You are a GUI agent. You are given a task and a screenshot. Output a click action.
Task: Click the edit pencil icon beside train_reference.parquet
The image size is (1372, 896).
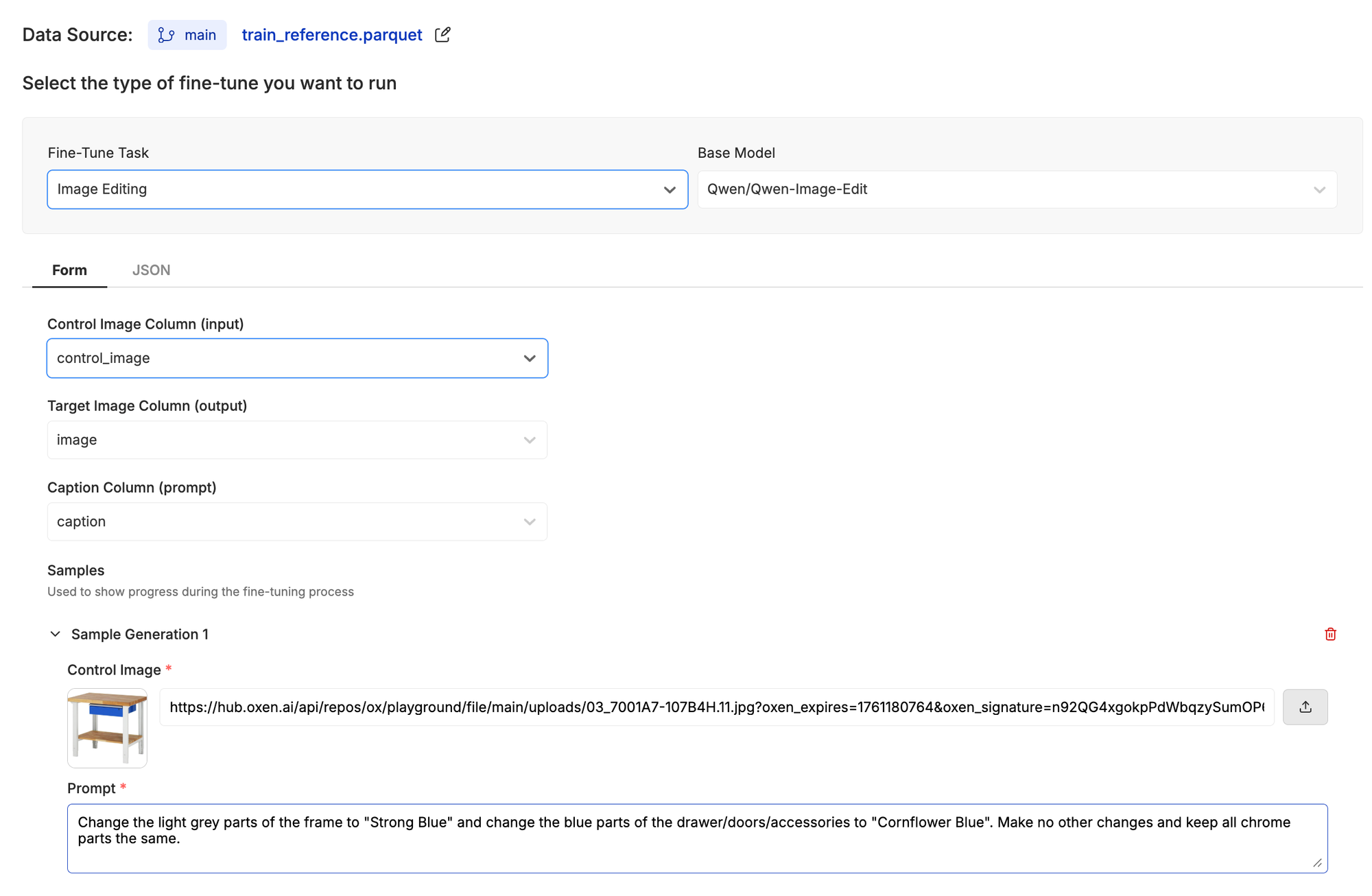point(442,34)
